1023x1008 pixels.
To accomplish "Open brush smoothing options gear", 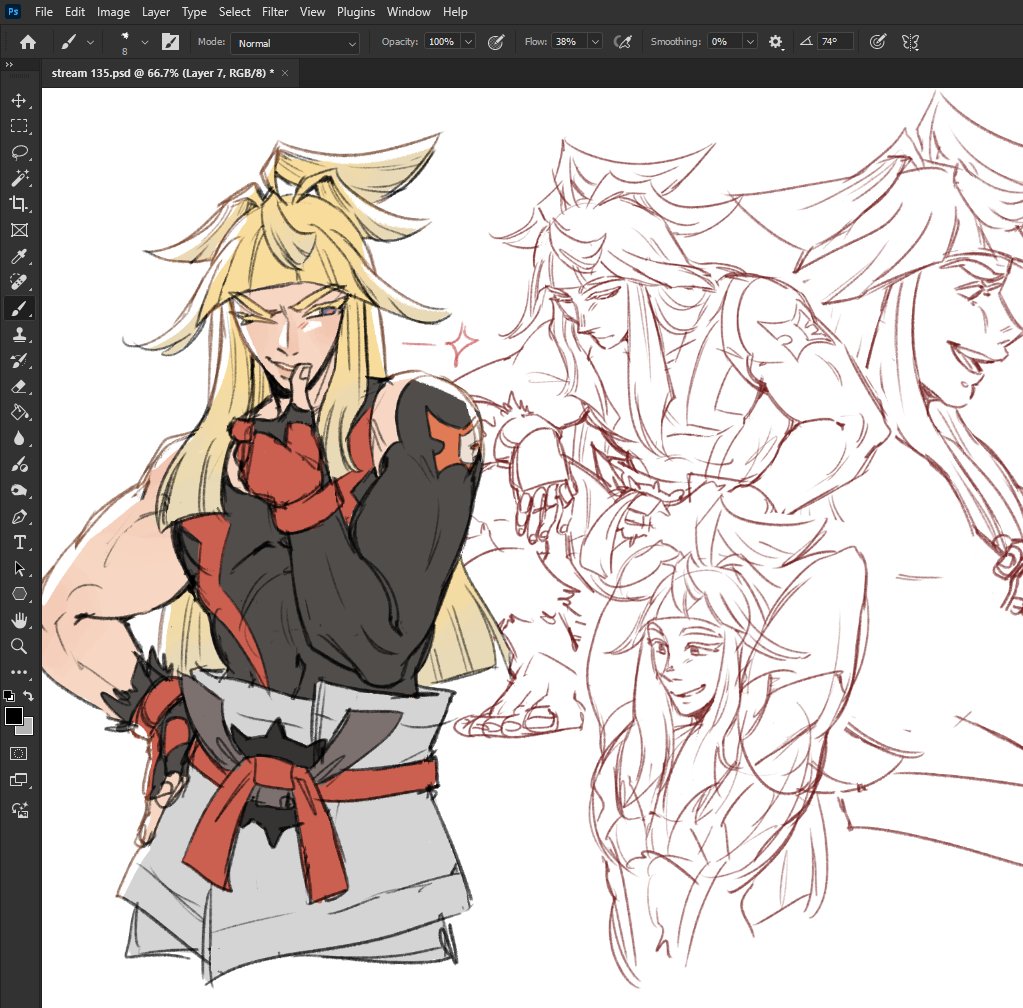I will pos(775,42).
